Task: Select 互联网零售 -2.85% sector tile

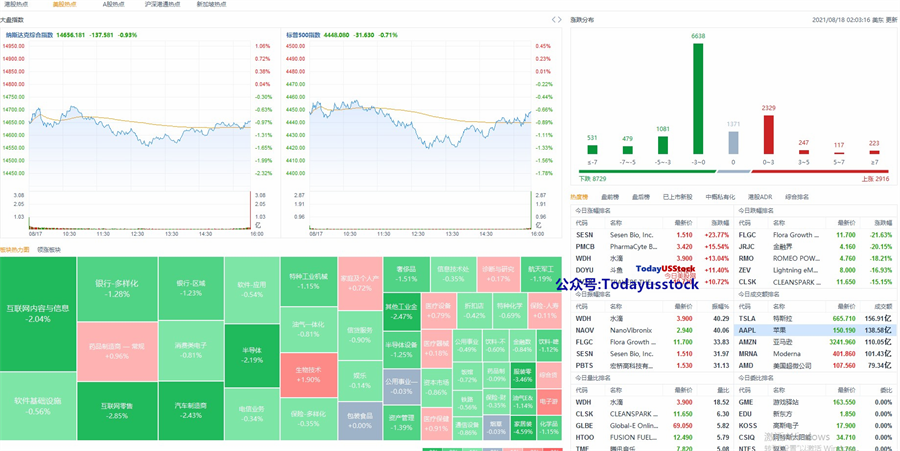Action: (117, 411)
